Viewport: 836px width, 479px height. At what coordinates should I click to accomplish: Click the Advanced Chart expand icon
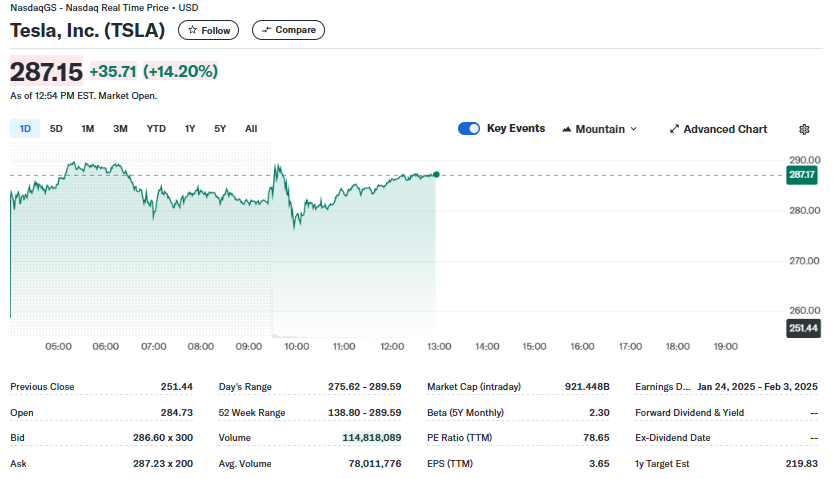click(x=674, y=129)
